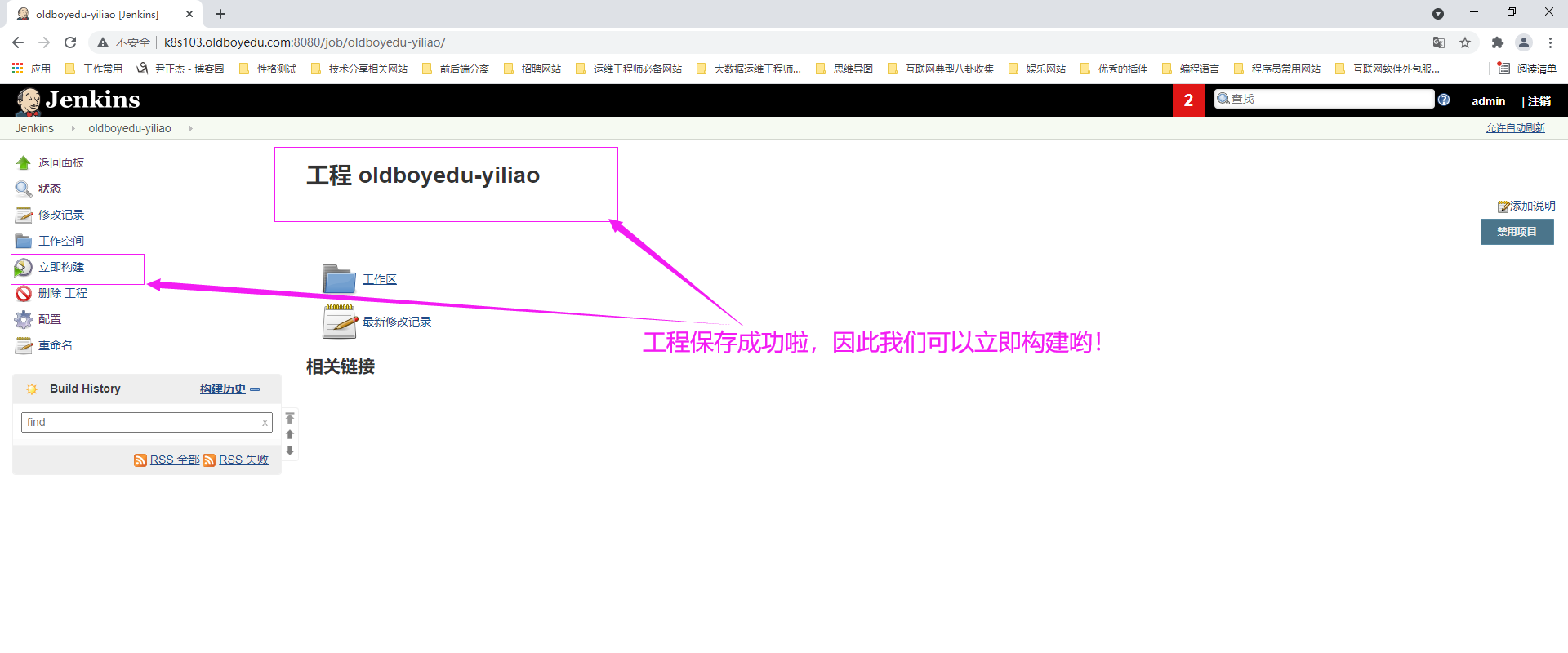Screen dimensions: 1568x653
Task: Click the RSS 全部 feed icon
Action: (x=140, y=460)
